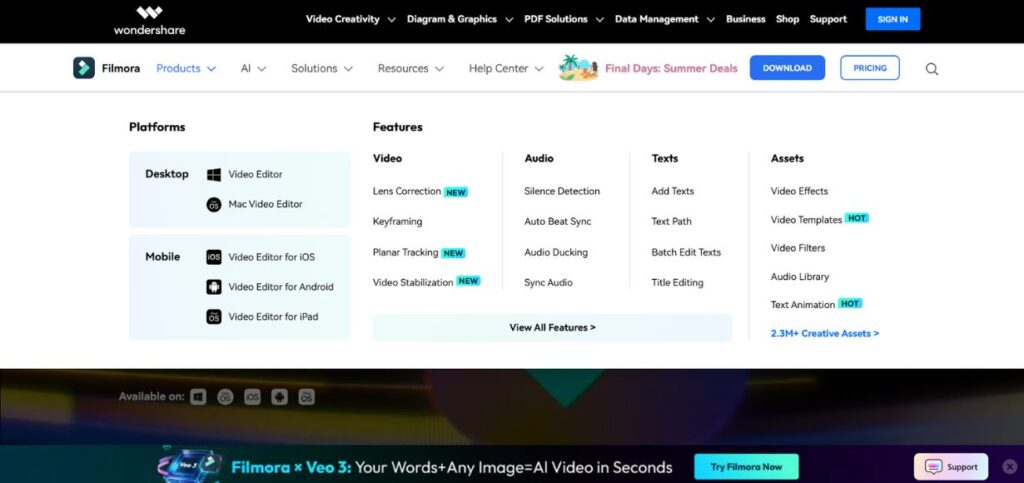Image resolution: width=1024 pixels, height=483 pixels.
Task: Open Lens Correction feature link
Action: click(407, 191)
